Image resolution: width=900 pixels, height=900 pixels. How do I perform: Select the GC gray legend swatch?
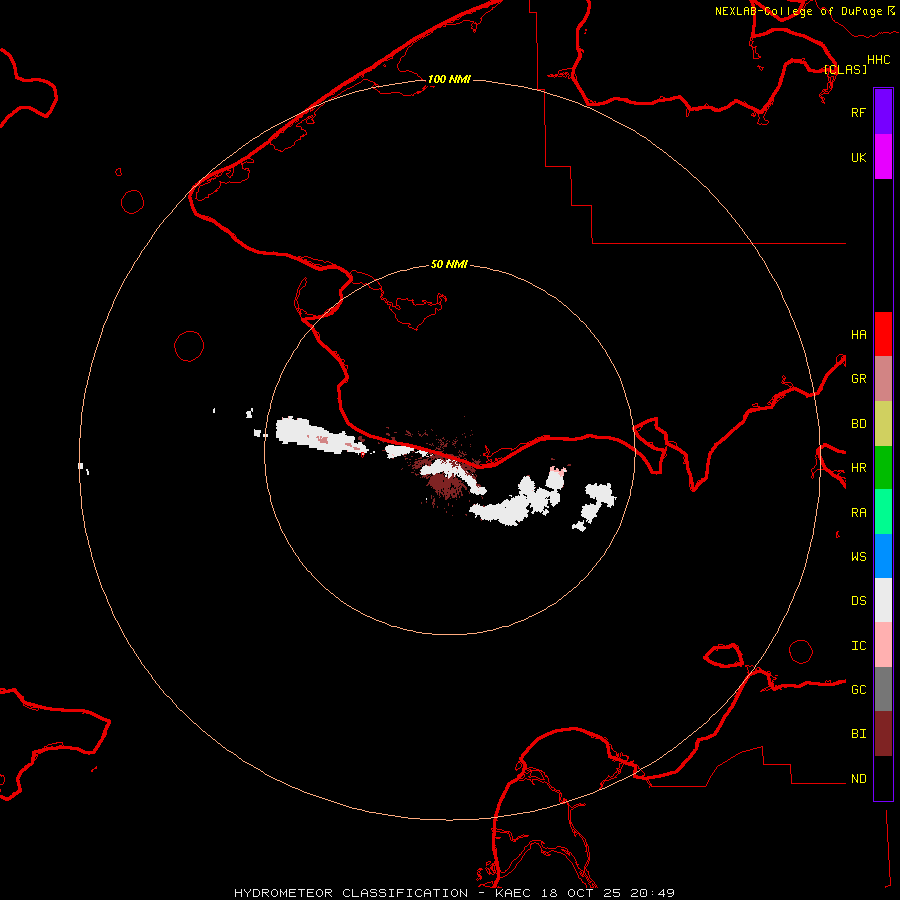[x=883, y=689]
